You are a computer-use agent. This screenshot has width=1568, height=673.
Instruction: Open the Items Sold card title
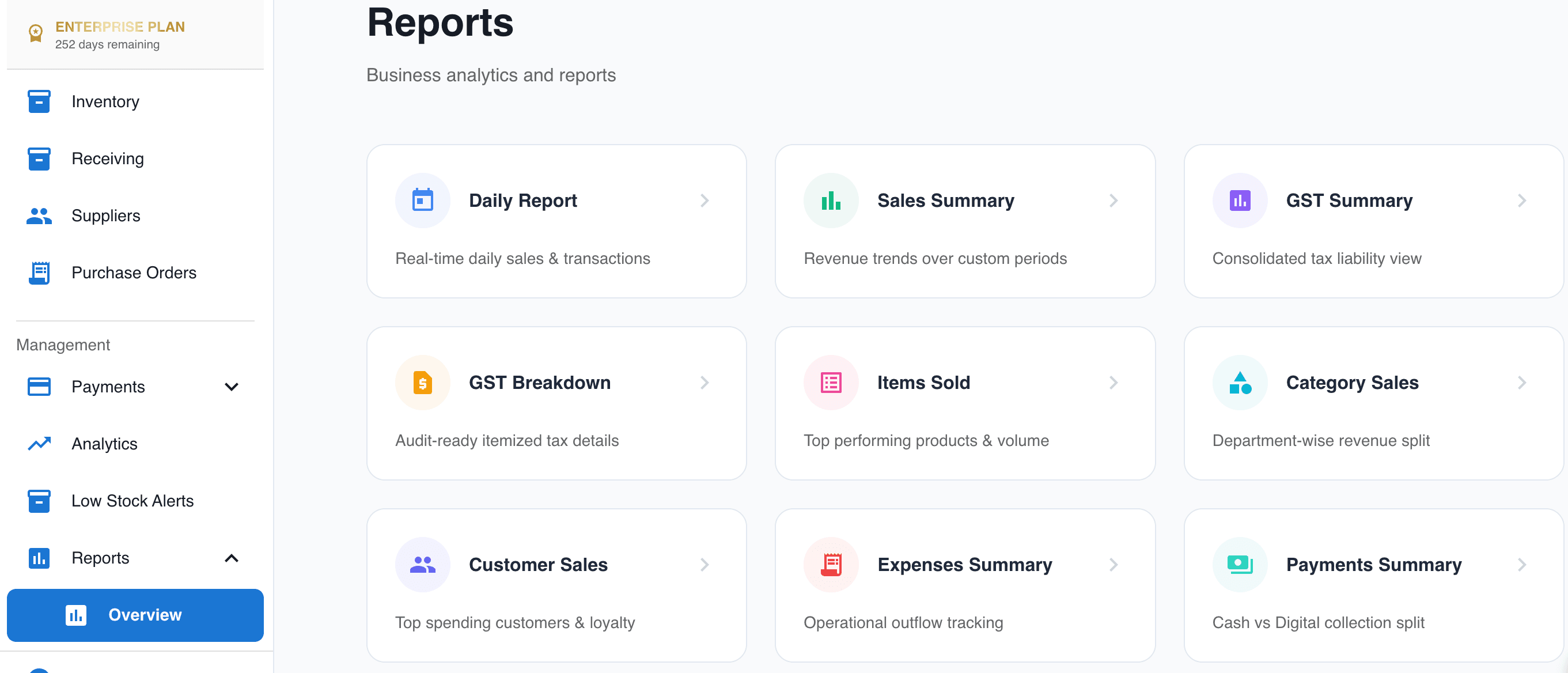[923, 383]
